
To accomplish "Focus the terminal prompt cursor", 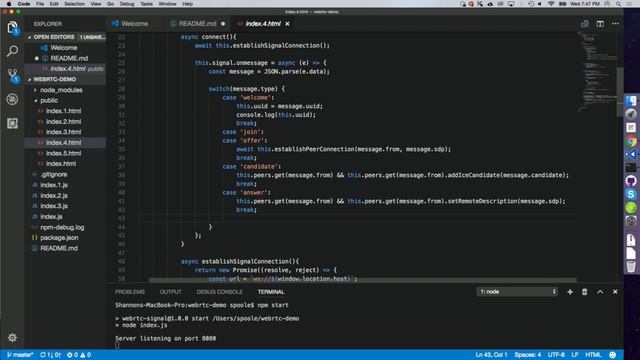I will tap(117, 345).
